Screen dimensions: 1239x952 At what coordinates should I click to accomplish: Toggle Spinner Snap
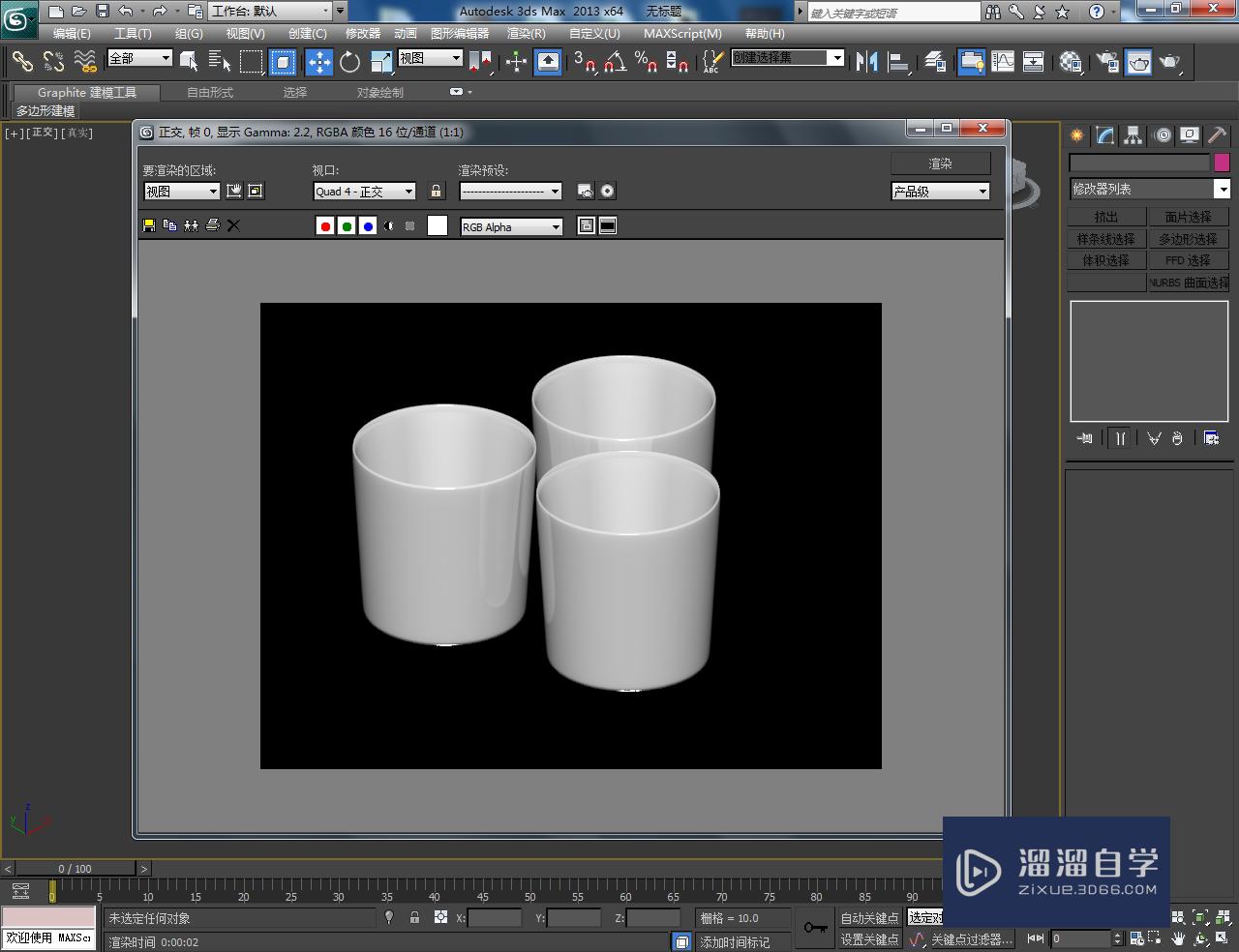click(678, 62)
